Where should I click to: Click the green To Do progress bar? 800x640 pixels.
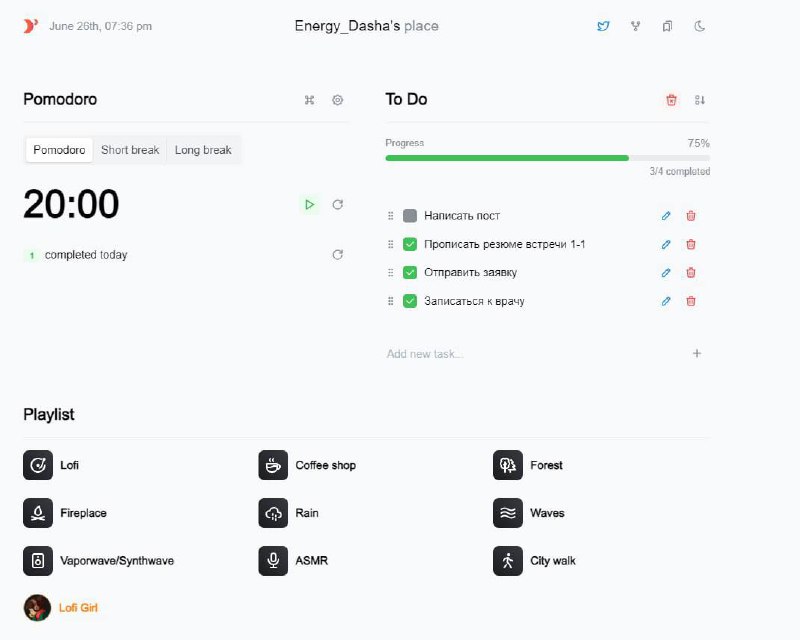pos(507,158)
